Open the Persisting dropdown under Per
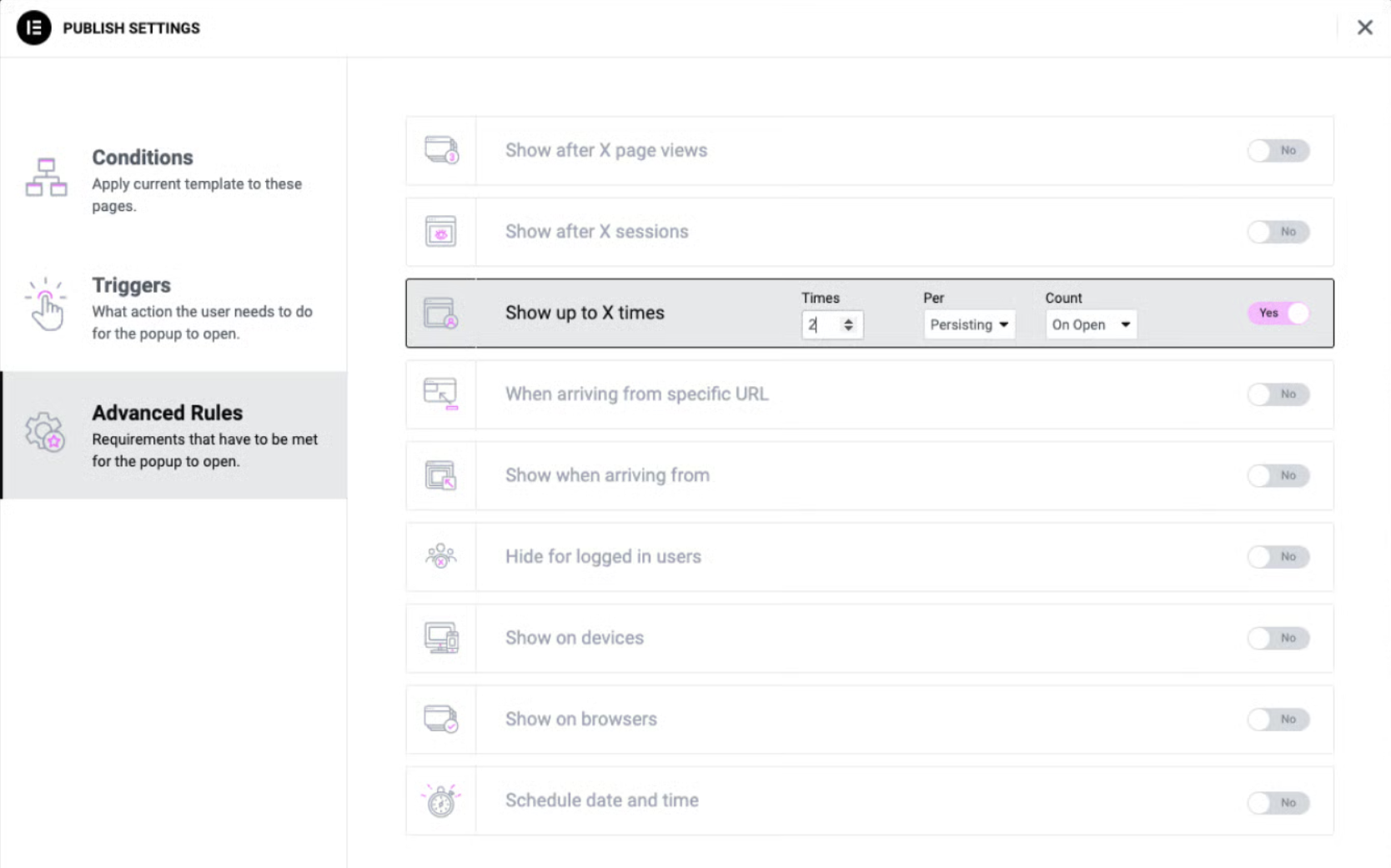Image resolution: width=1391 pixels, height=868 pixels. coord(969,324)
